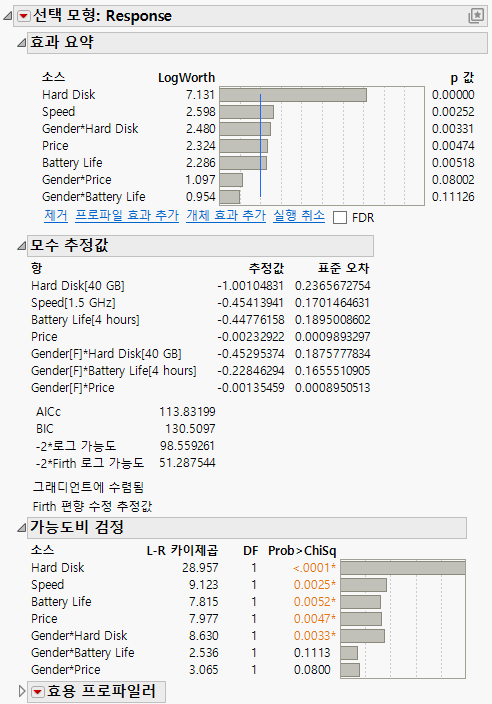Click the 제거 link
This screenshot has height=704, width=492.
tap(56, 216)
